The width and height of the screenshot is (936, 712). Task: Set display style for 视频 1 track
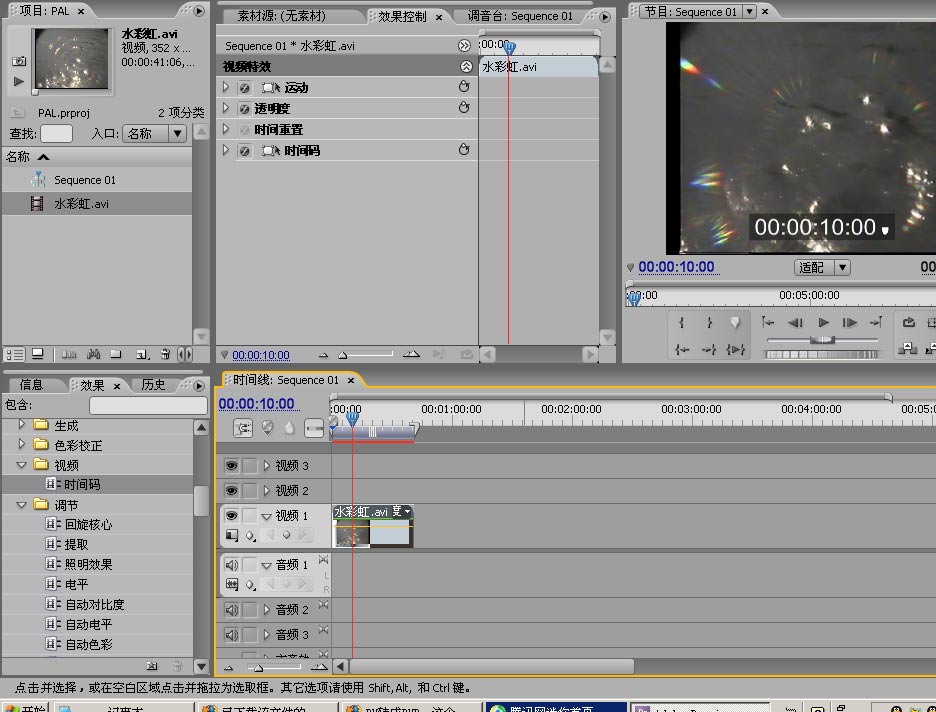pyautogui.click(x=231, y=535)
